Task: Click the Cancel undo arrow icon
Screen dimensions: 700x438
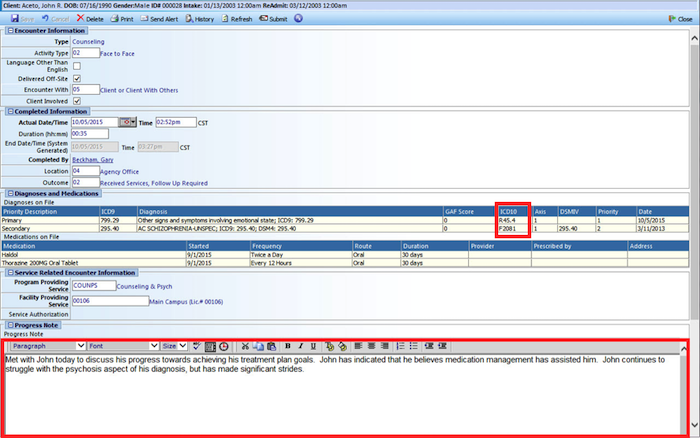Action: 45,18
